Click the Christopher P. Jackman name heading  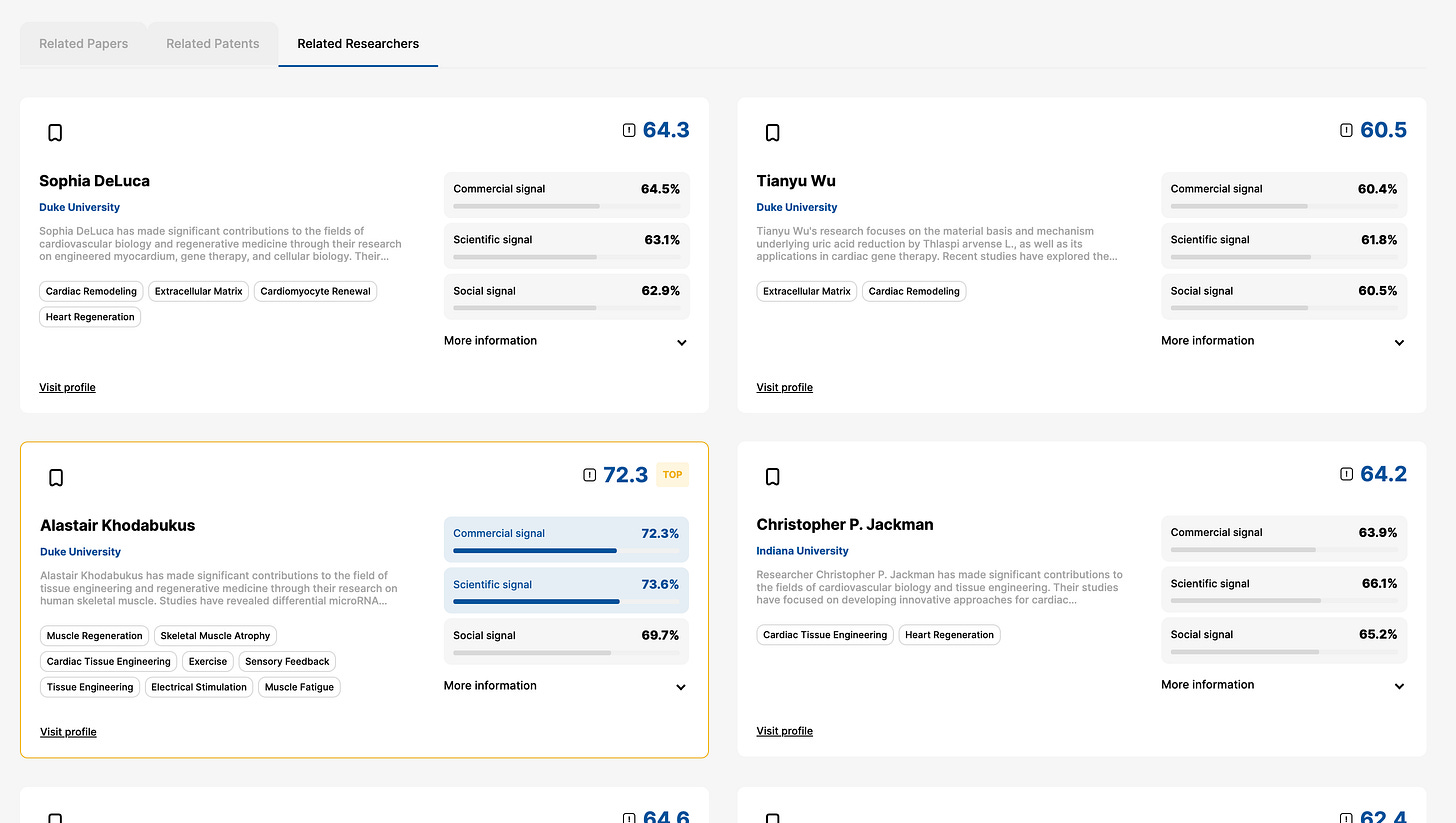845,525
